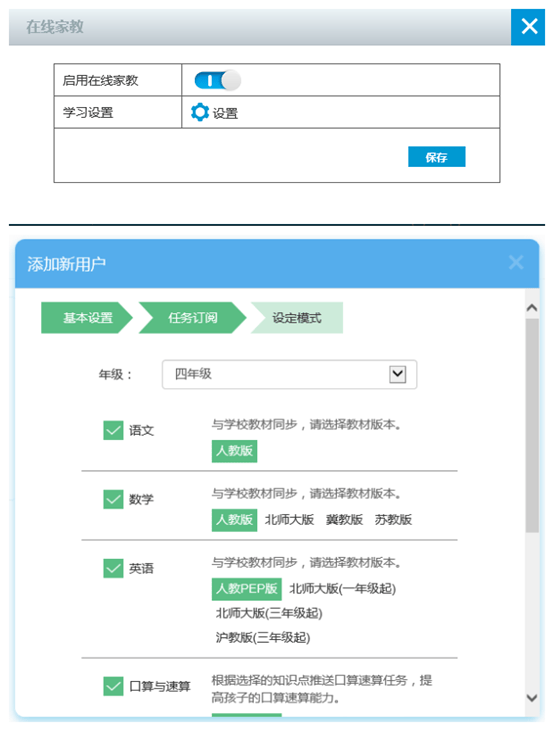The image size is (554, 731).
Task: Select 北师大版 for 数学 textbook
Action: click(x=289, y=519)
